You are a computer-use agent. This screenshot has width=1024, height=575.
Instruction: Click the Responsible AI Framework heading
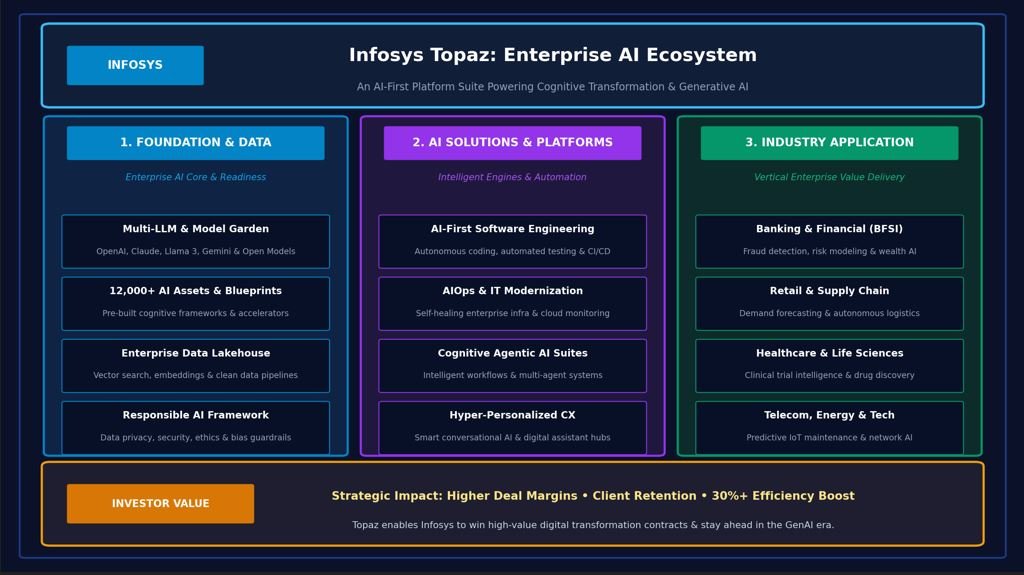point(195,415)
